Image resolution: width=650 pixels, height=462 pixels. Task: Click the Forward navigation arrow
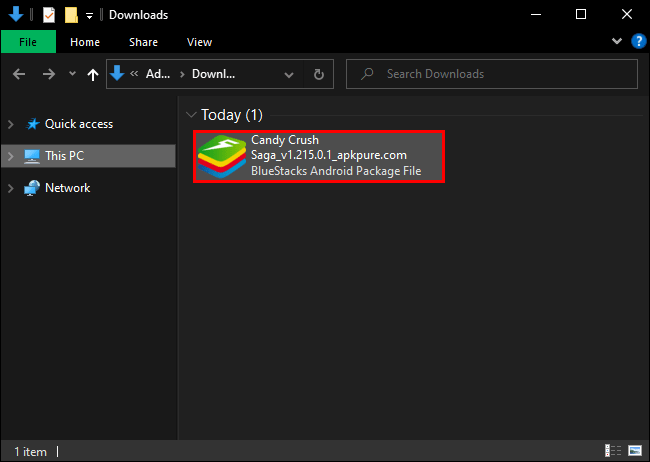pyautogui.click(x=48, y=74)
